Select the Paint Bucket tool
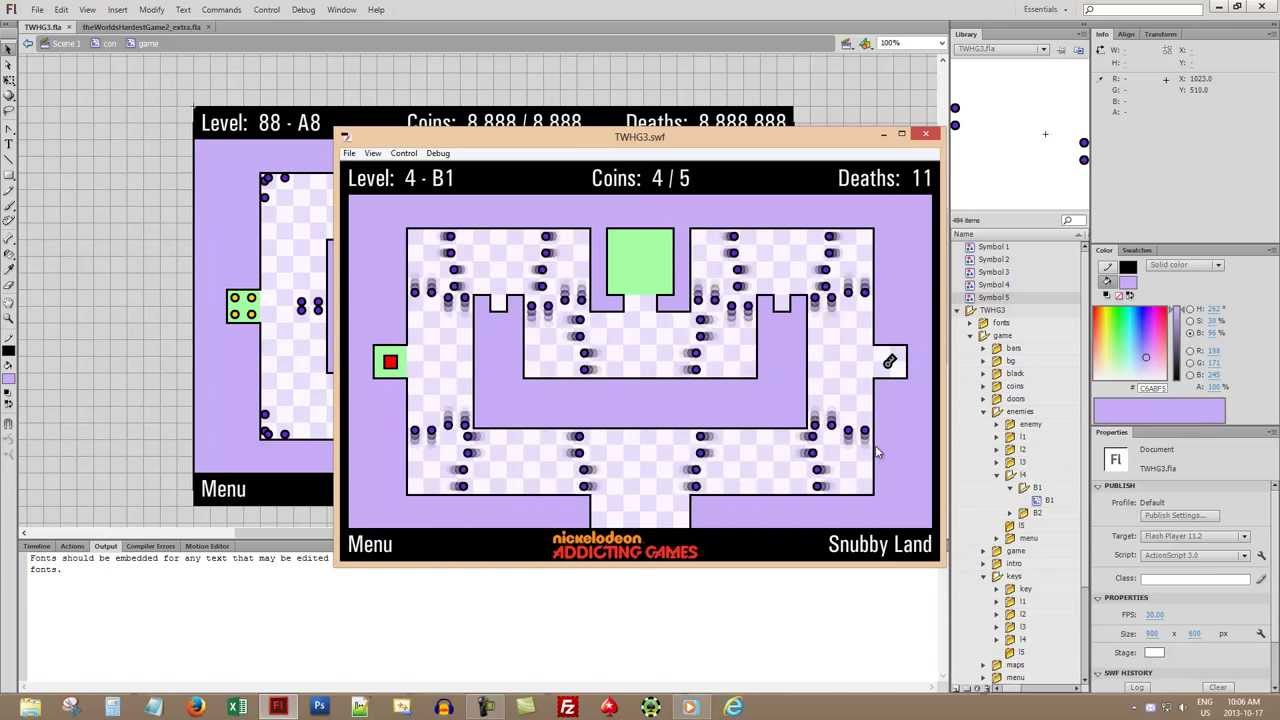The width and height of the screenshot is (1280, 720). tap(9, 255)
